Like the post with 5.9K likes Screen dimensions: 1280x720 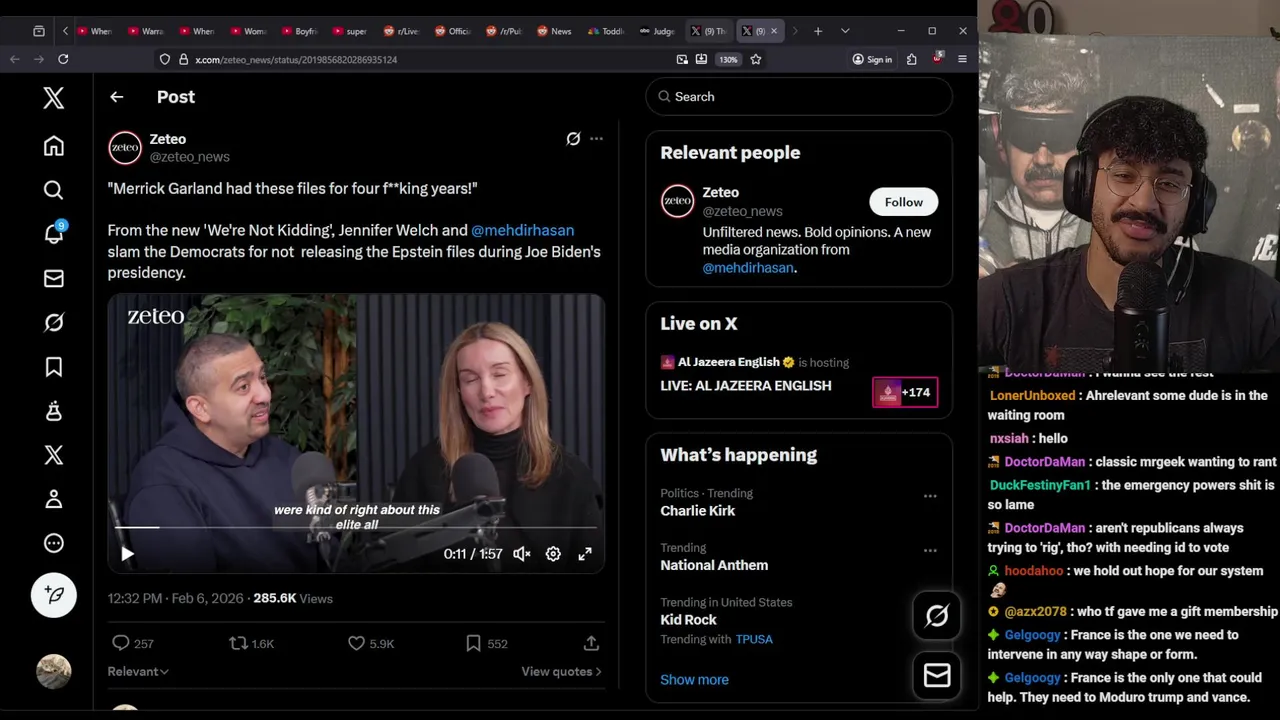pos(370,644)
